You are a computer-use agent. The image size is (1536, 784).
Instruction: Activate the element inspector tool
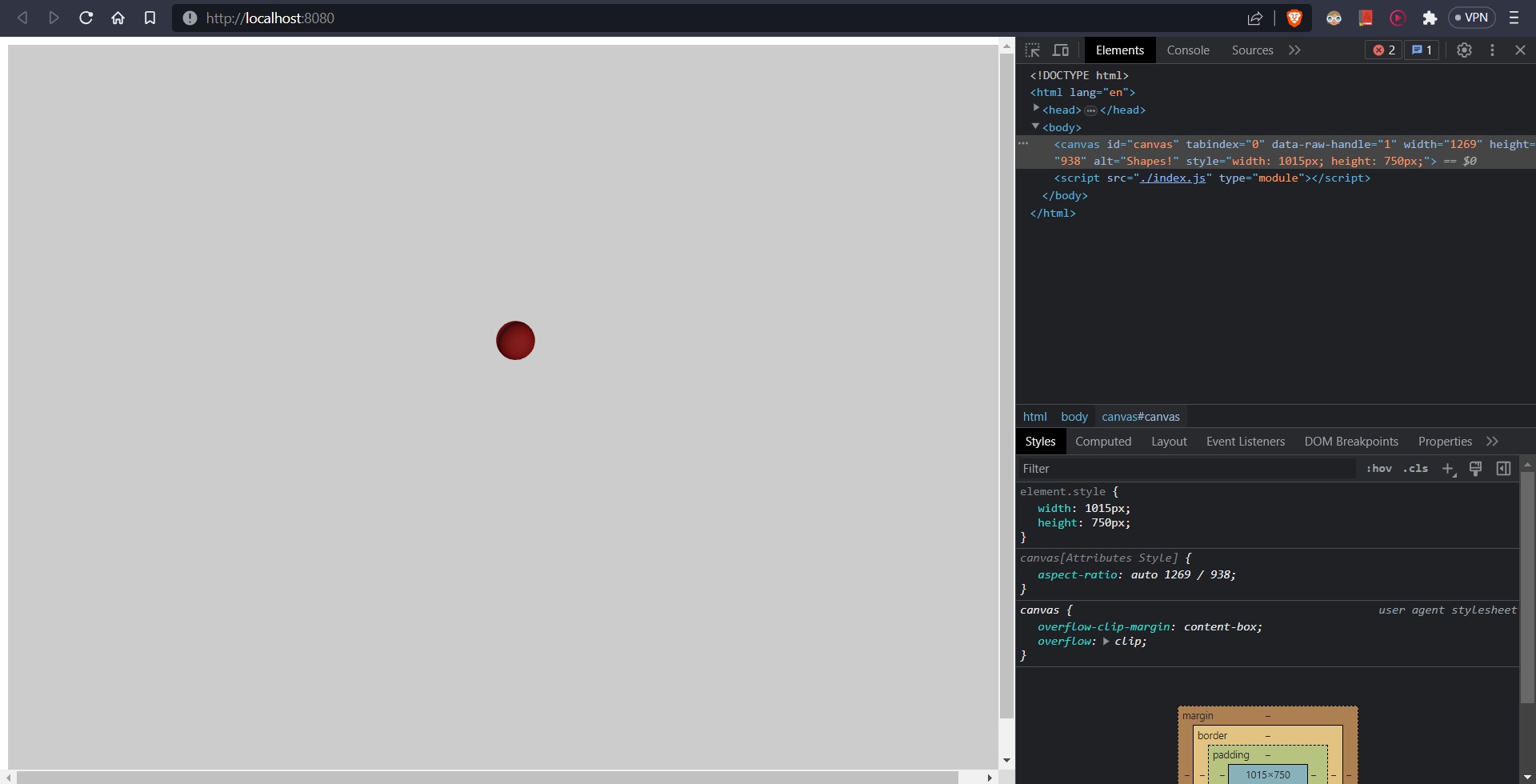point(1032,50)
